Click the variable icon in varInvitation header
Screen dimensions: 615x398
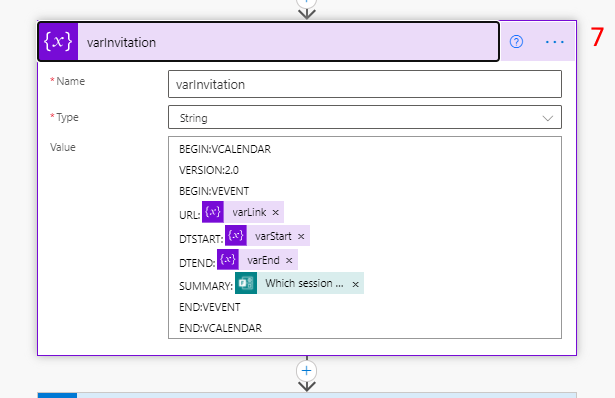click(x=58, y=42)
